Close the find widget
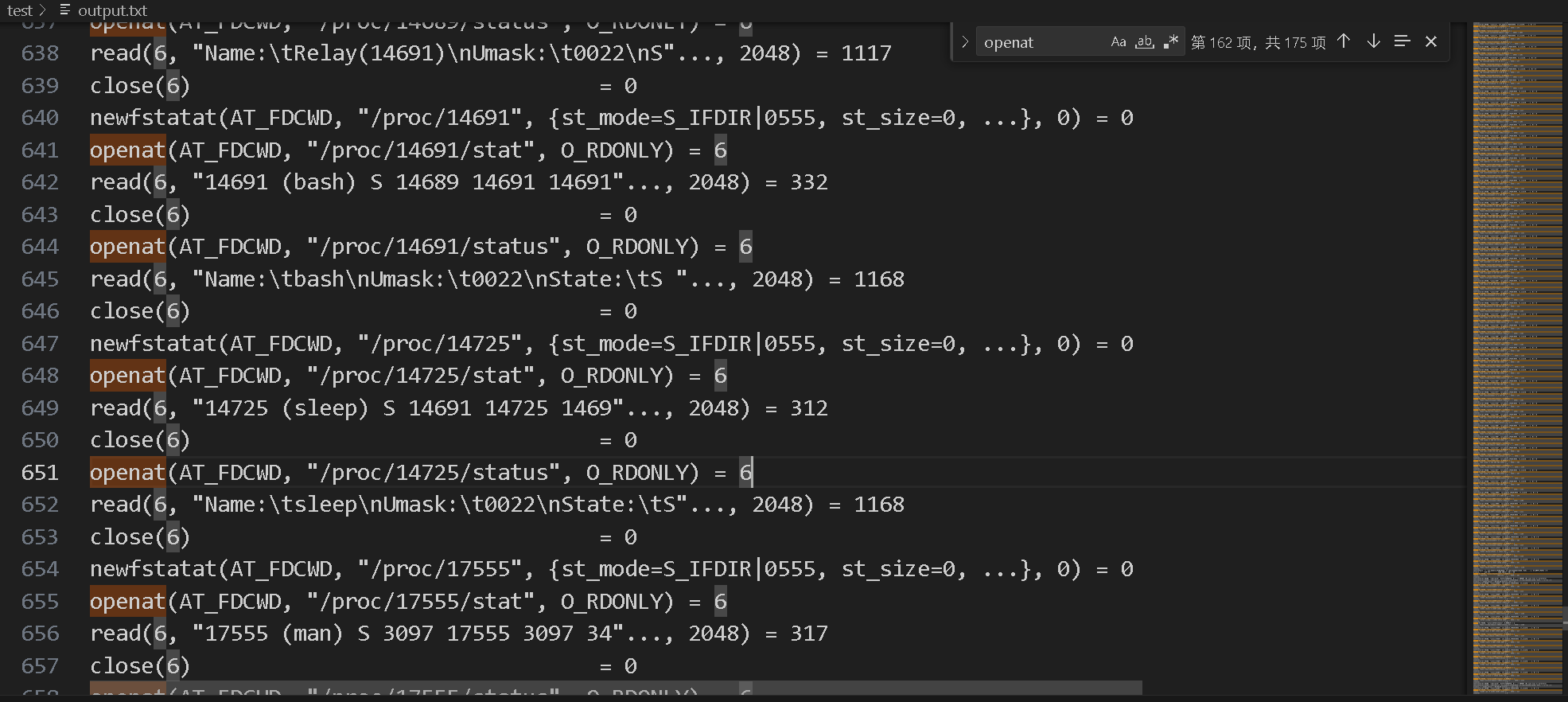 click(1431, 41)
